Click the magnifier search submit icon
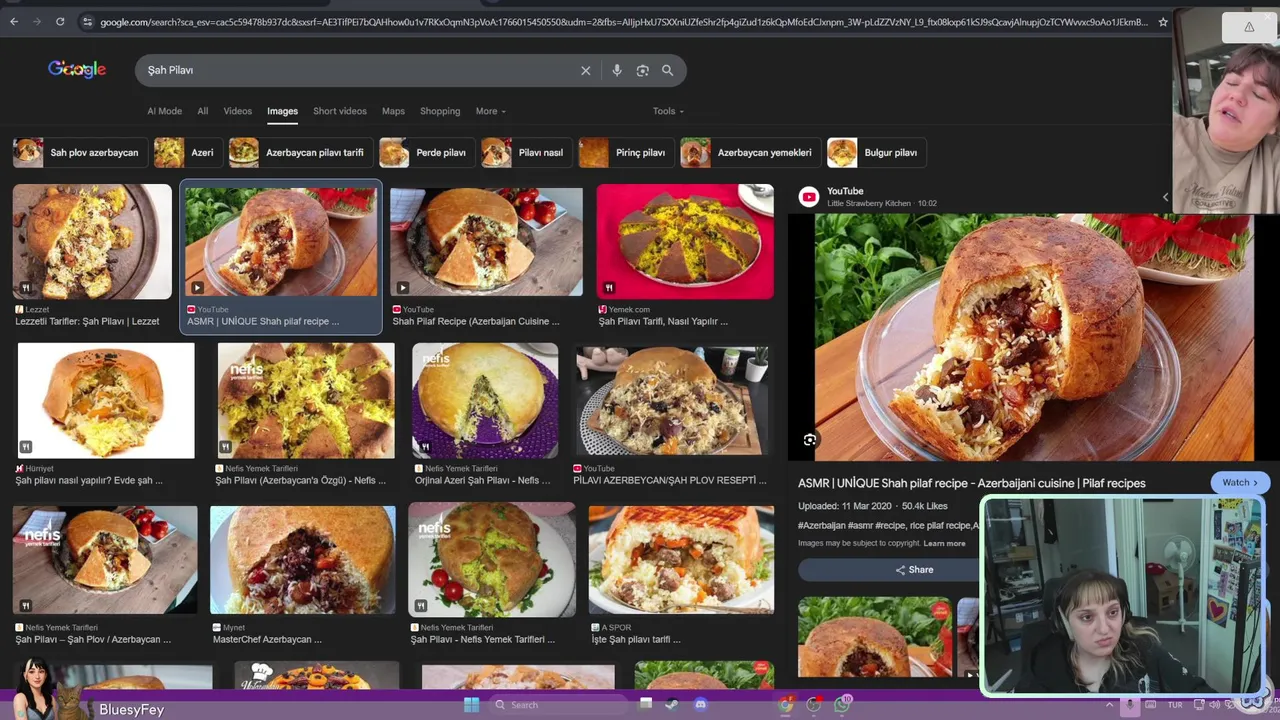The width and height of the screenshot is (1280, 720). [667, 70]
